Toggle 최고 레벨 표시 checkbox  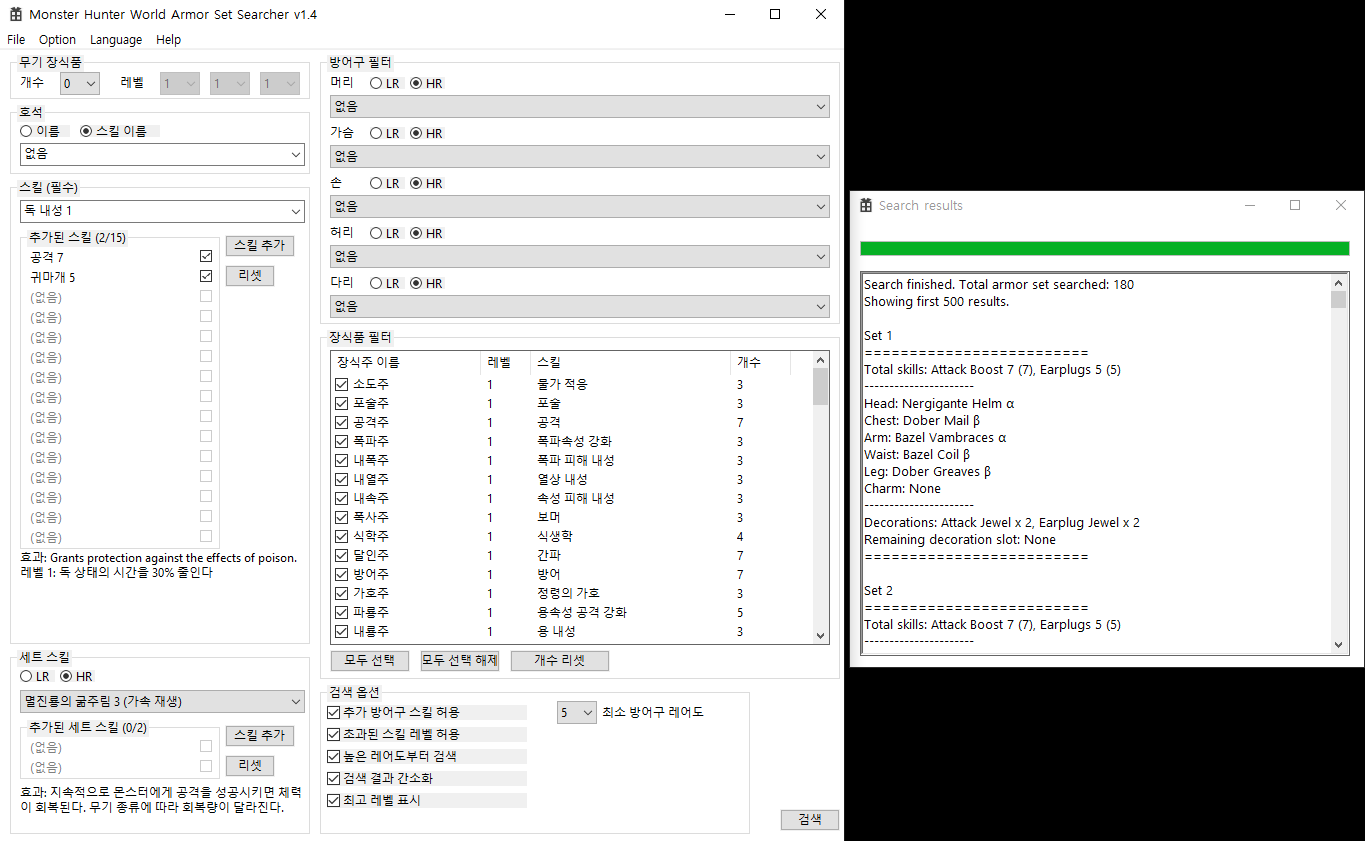click(x=334, y=800)
